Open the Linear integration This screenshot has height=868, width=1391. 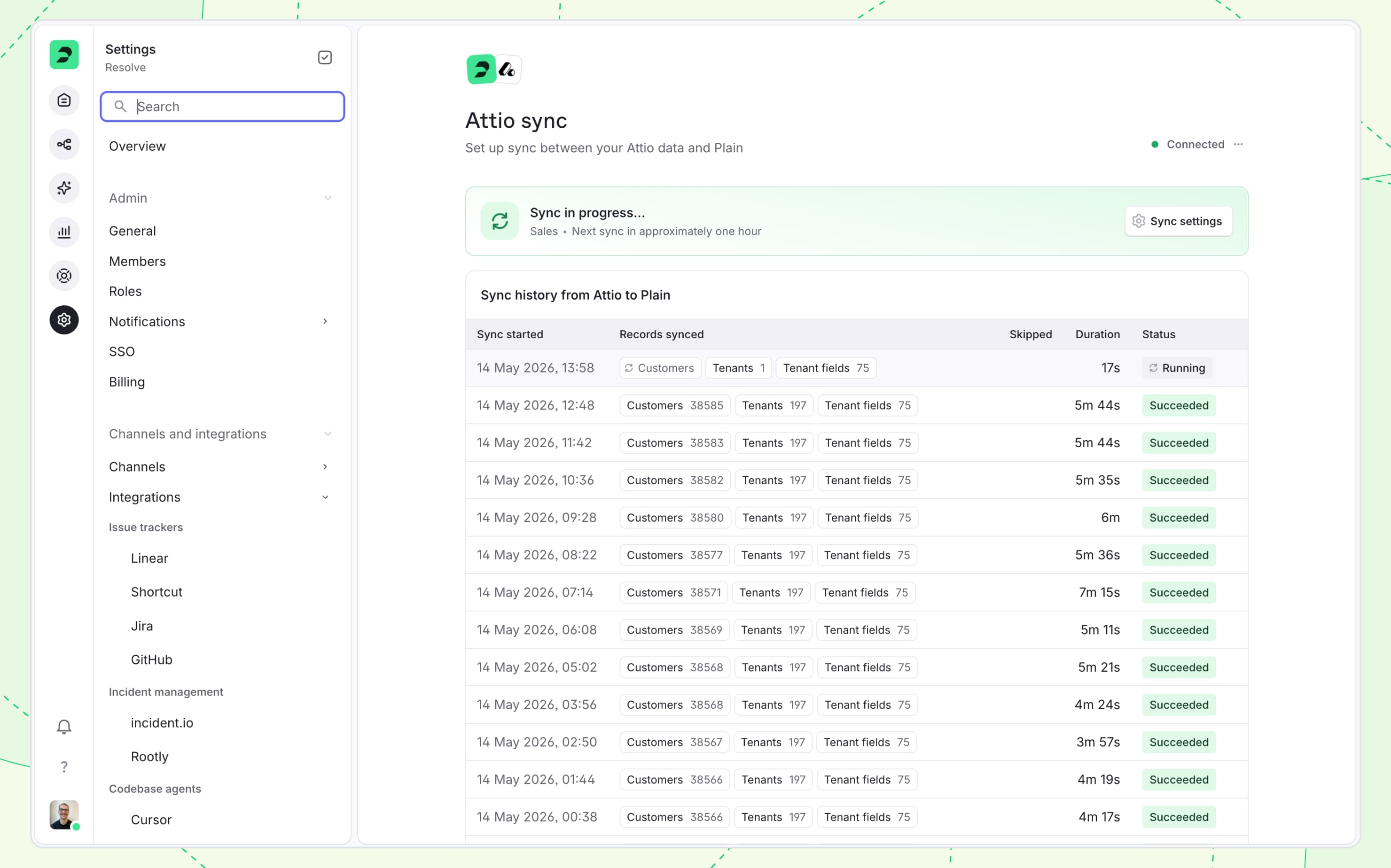[149, 558]
